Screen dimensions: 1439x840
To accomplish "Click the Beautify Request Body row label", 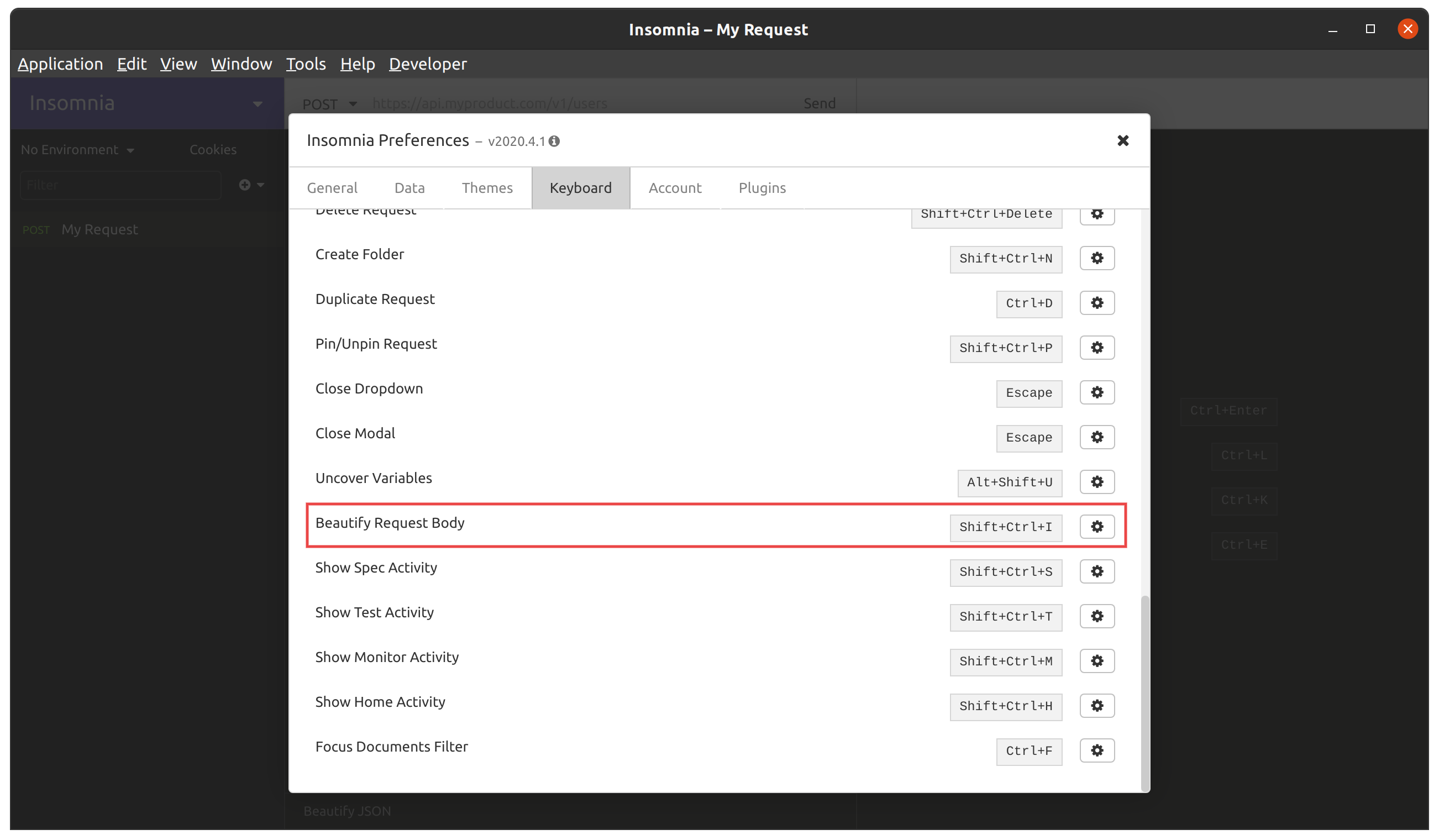I will (x=390, y=523).
